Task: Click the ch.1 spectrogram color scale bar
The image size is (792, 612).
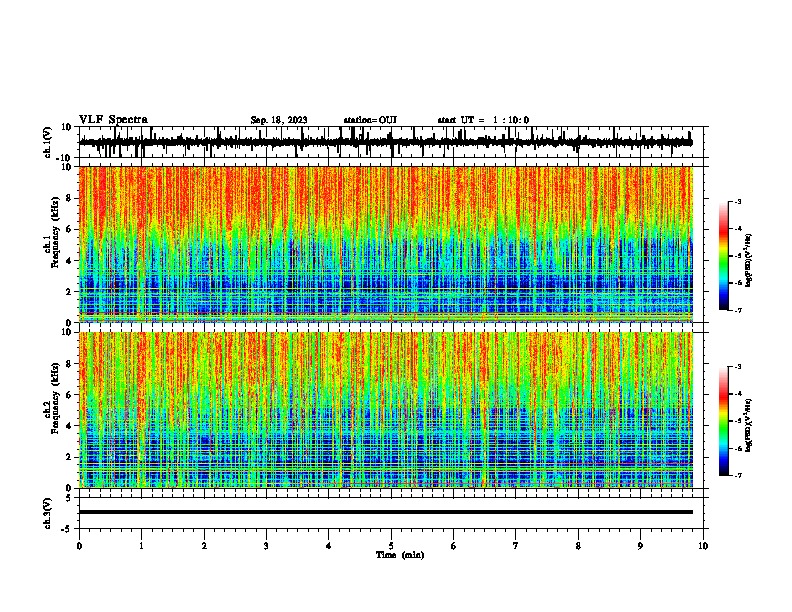Action: (723, 256)
